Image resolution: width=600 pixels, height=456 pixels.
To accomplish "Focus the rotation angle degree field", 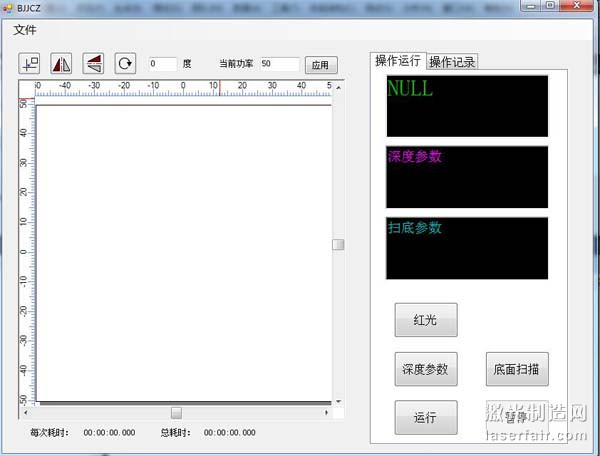I will point(162,63).
